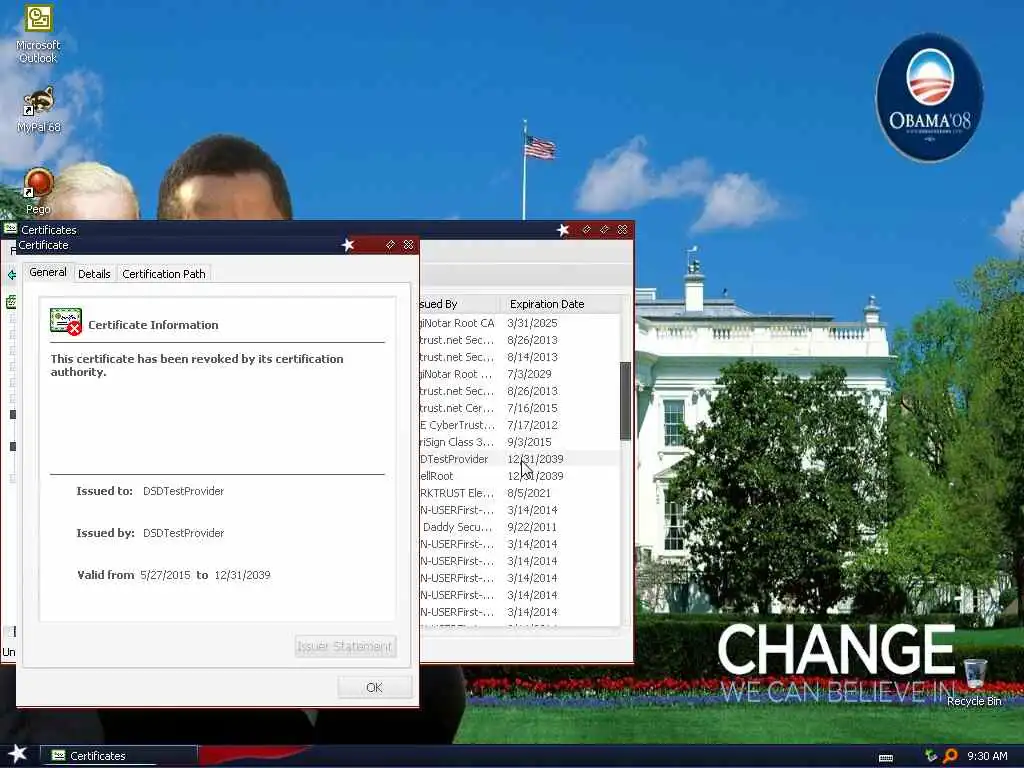
Task: Select the Sign Class 3 row expiring 9/3/2015
Action: coord(519,442)
